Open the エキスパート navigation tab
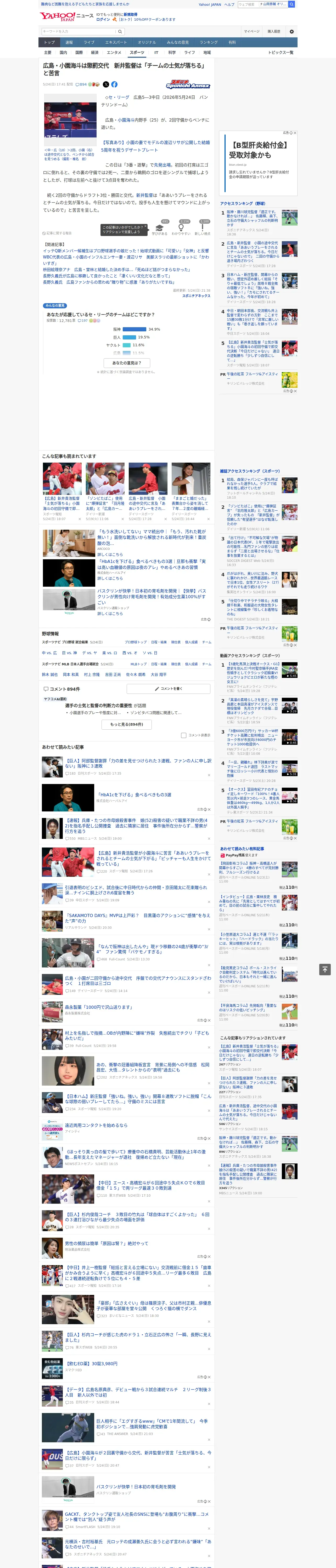Image resolution: width=336 pixels, height=1568 pixels. click(116, 43)
